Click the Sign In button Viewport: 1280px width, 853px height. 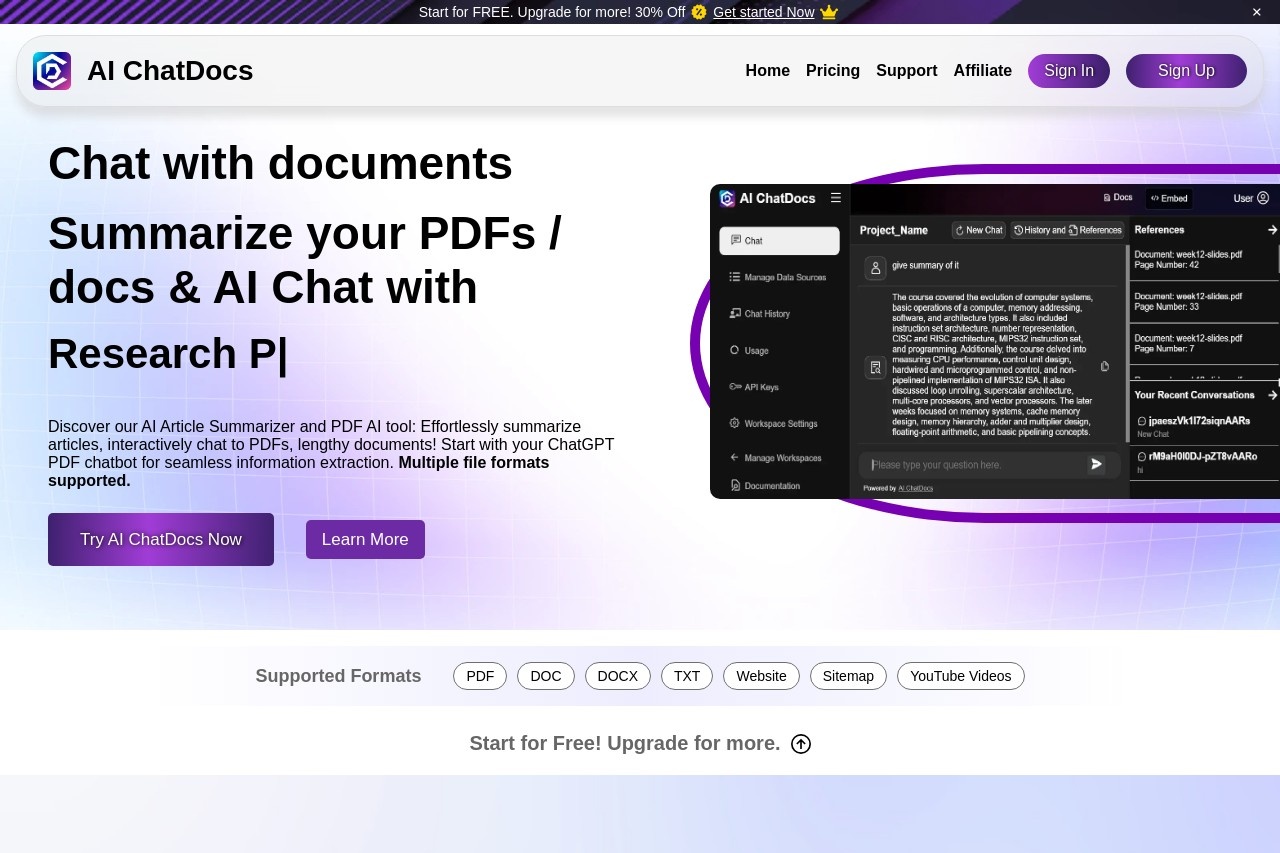[x=1069, y=71]
